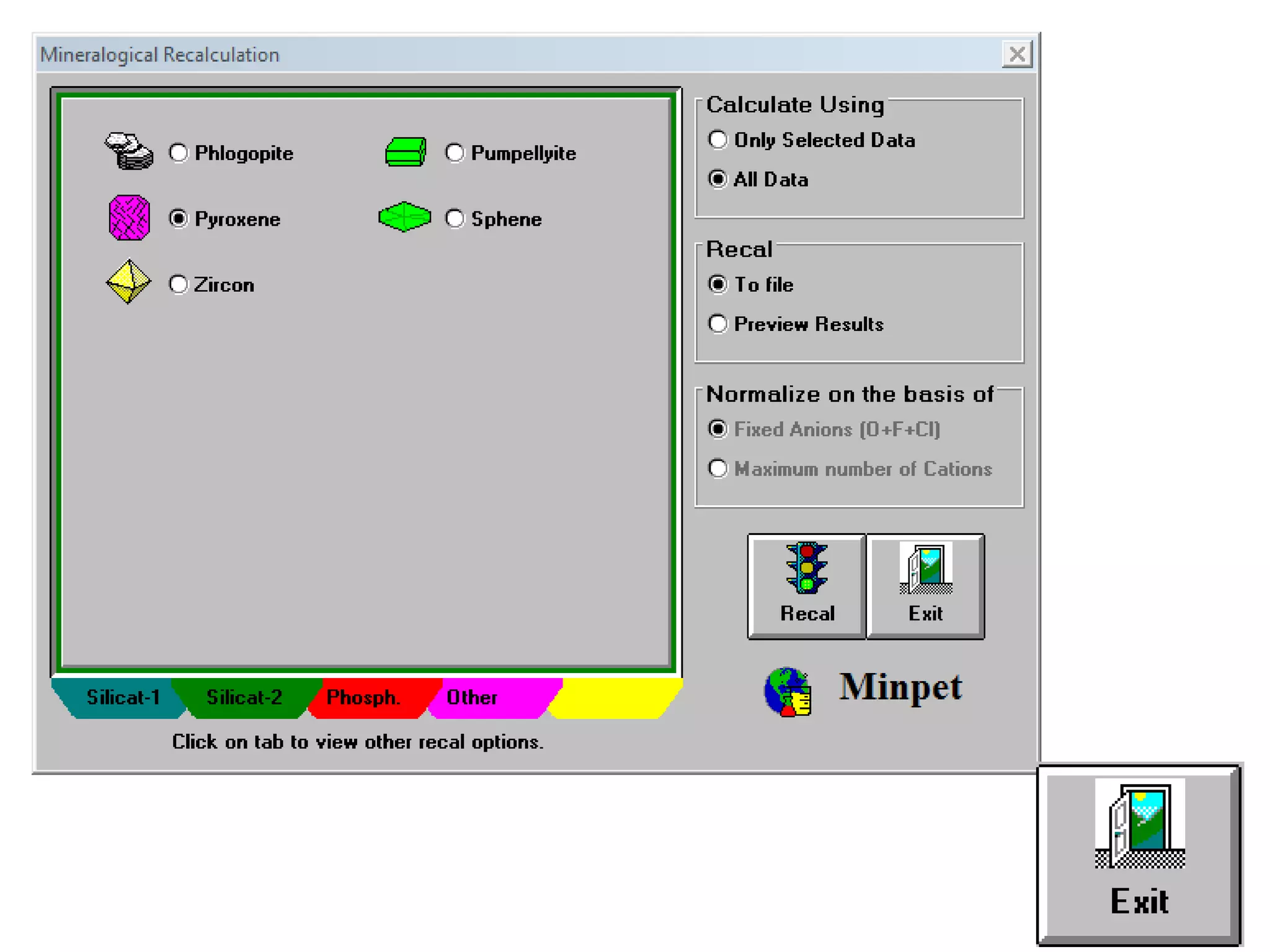Click the Minpet globe logo icon
The width and height of the screenshot is (1270, 952).
coord(788,692)
